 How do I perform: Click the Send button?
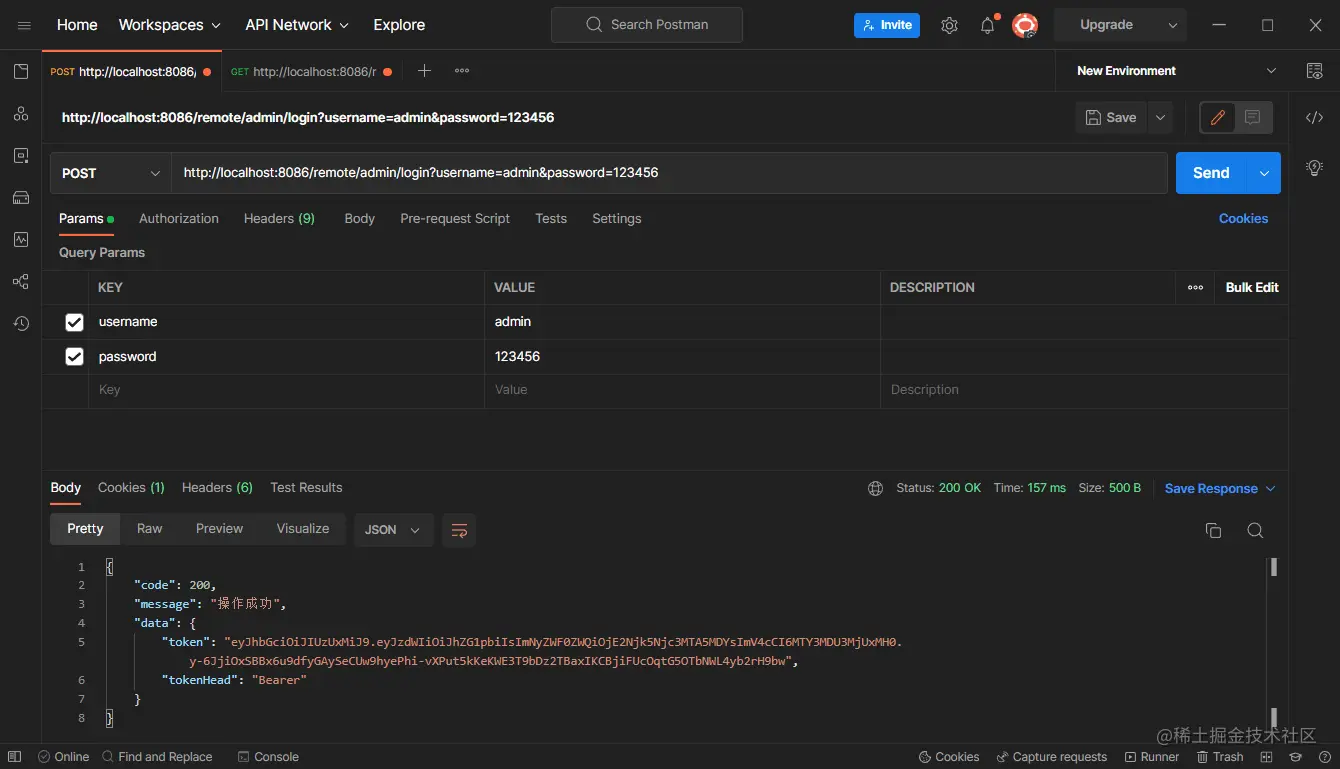pyautogui.click(x=1211, y=173)
